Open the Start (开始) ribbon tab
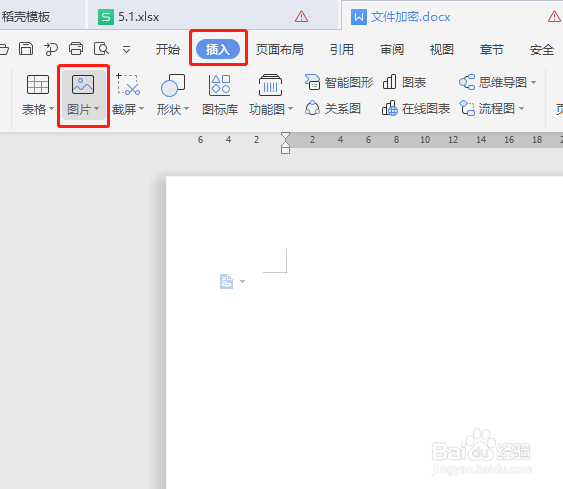The image size is (563, 489). [167, 49]
